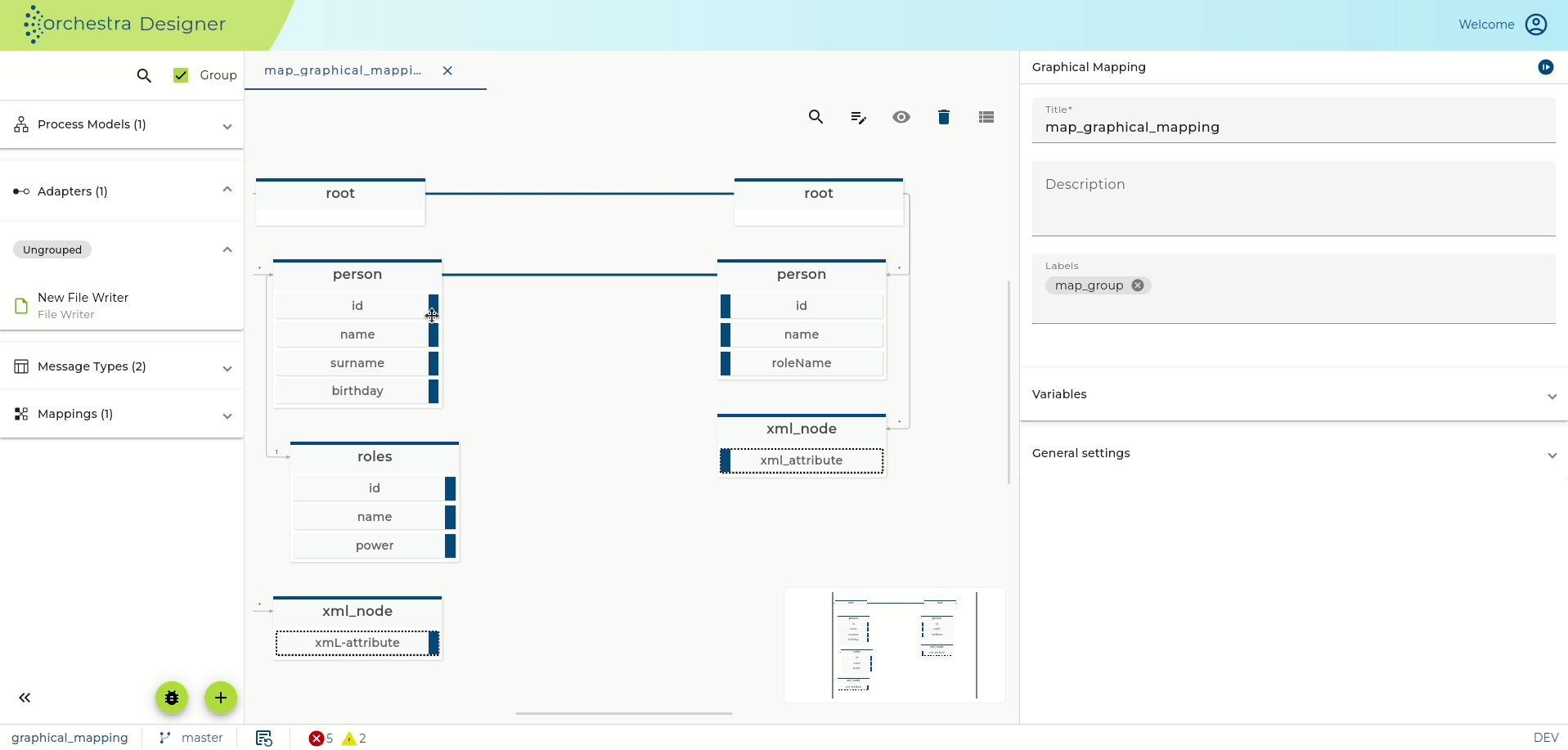
Task: Click the canvas search icon
Action: (x=815, y=117)
